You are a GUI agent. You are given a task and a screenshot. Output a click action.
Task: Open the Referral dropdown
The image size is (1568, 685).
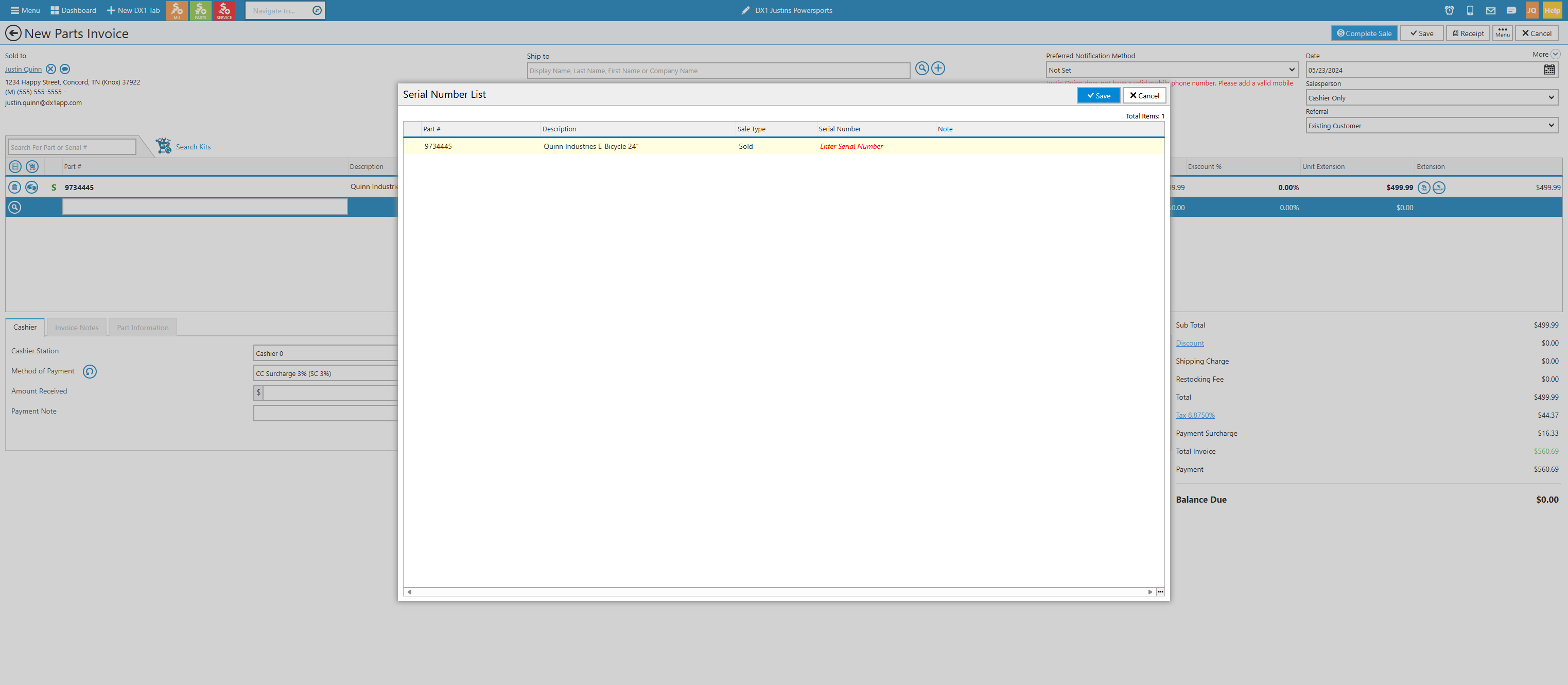pos(1432,126)
